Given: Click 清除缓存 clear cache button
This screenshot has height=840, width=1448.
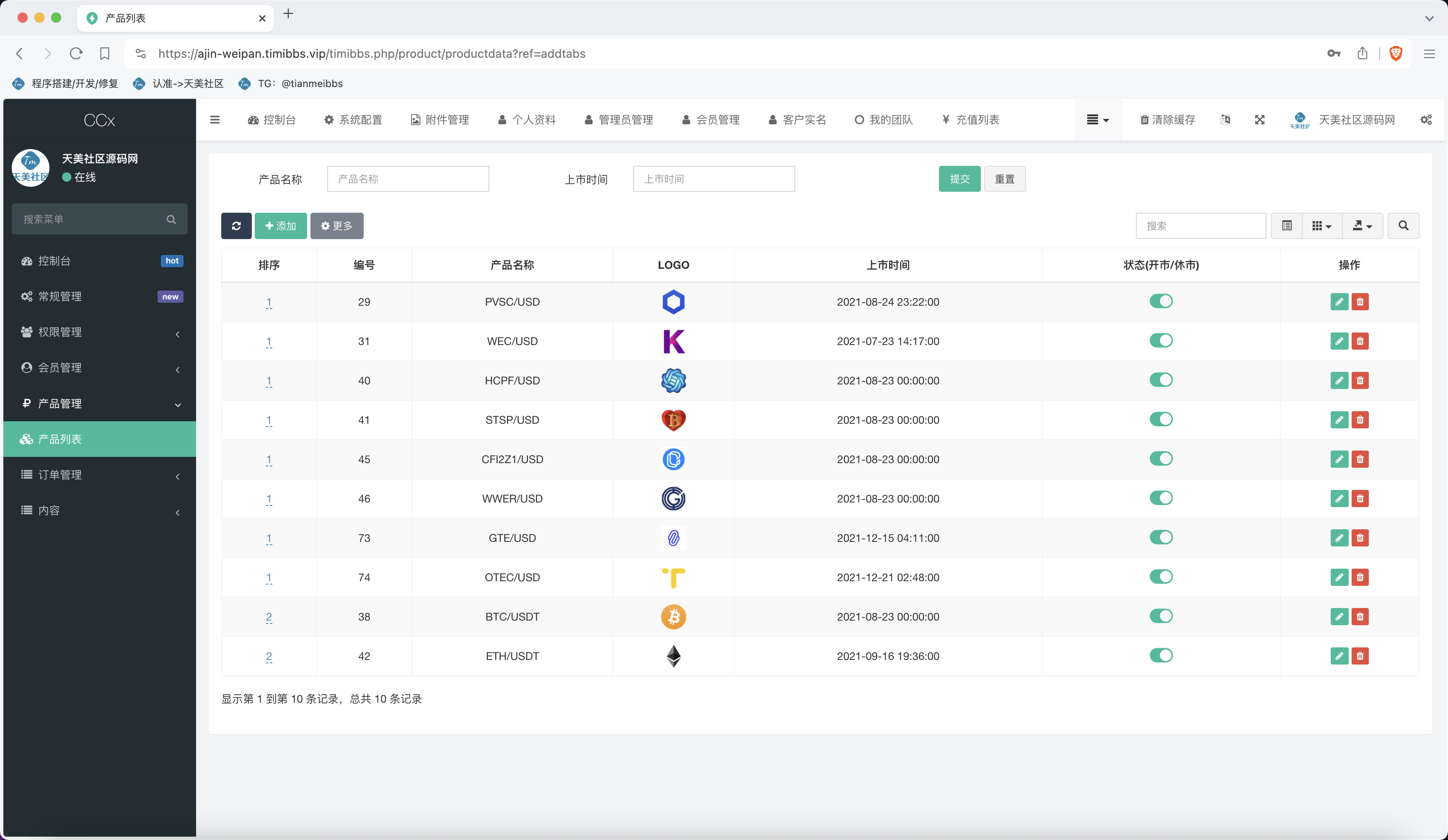Looking at the screenshot, I should coord(1168,119).
